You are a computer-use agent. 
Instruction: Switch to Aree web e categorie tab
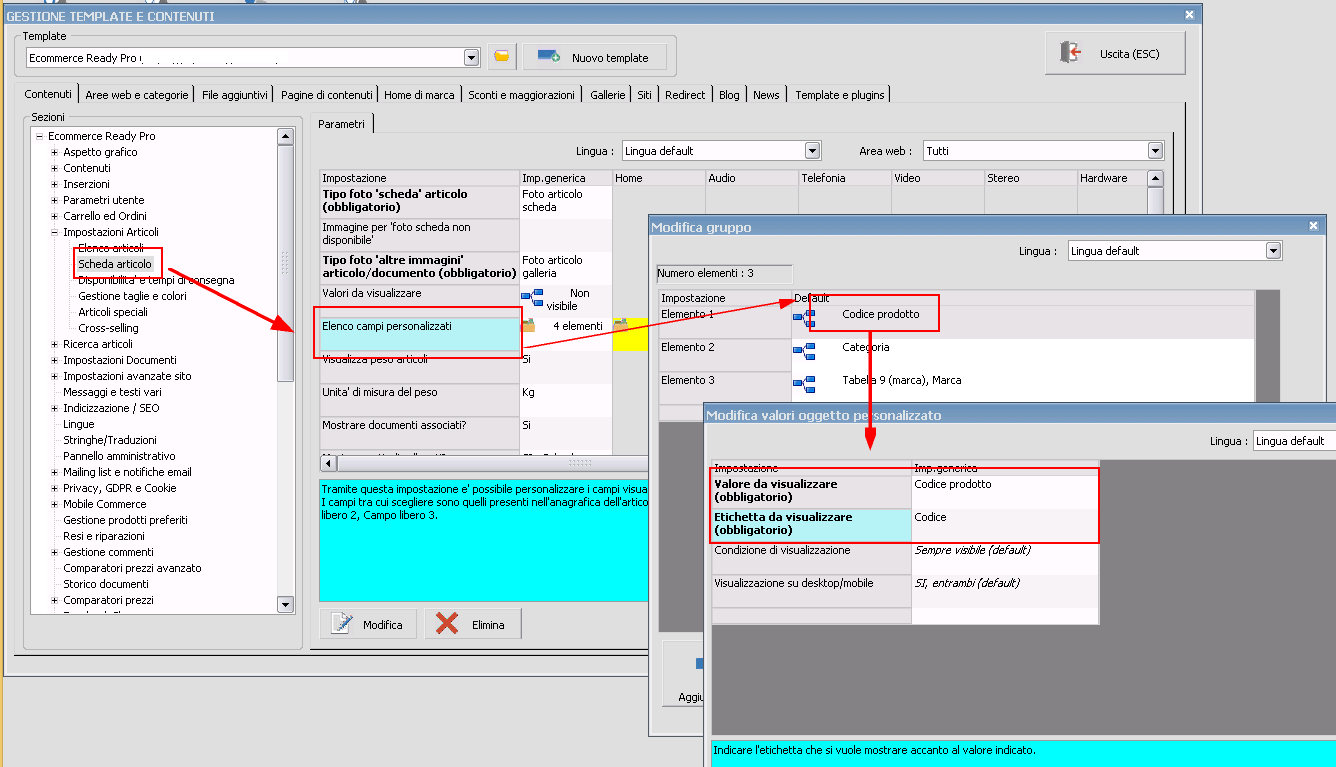click(x=136, y=95)
